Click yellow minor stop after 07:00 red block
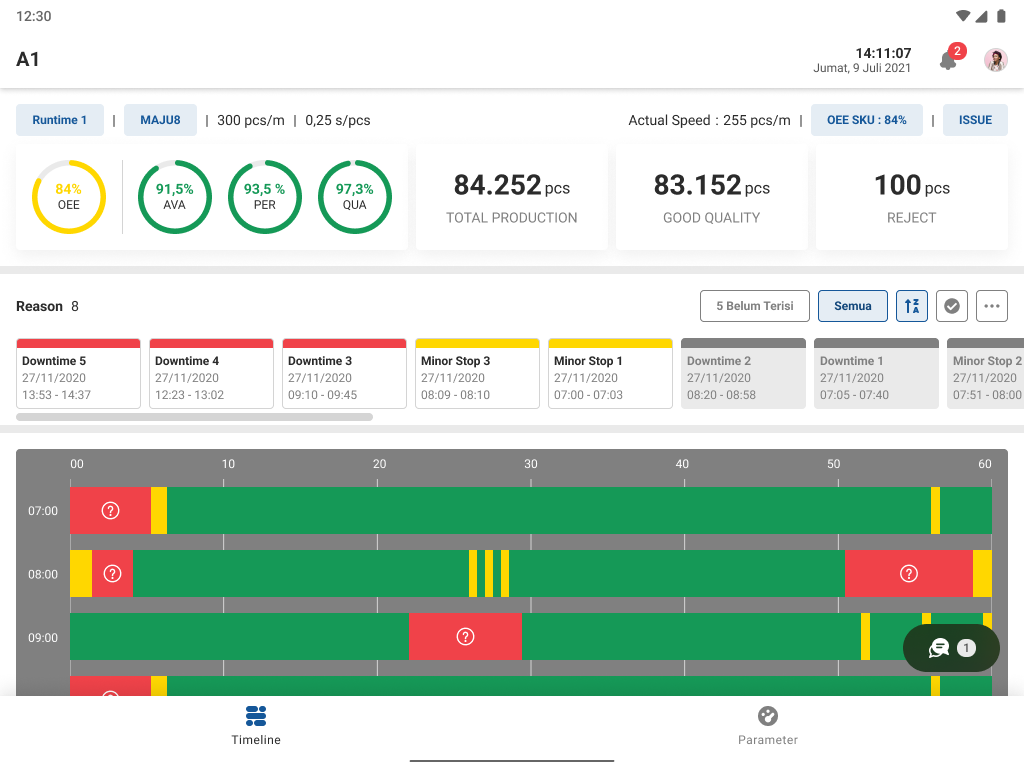The image size is (1024, 768). (159, 510)
